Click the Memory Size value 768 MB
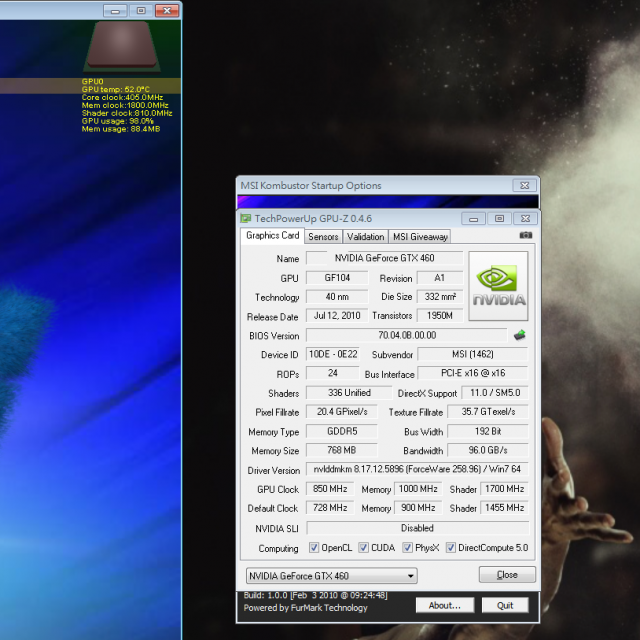Image resolution: width=640 pixels, height=640 pixels. pos(342,450)
